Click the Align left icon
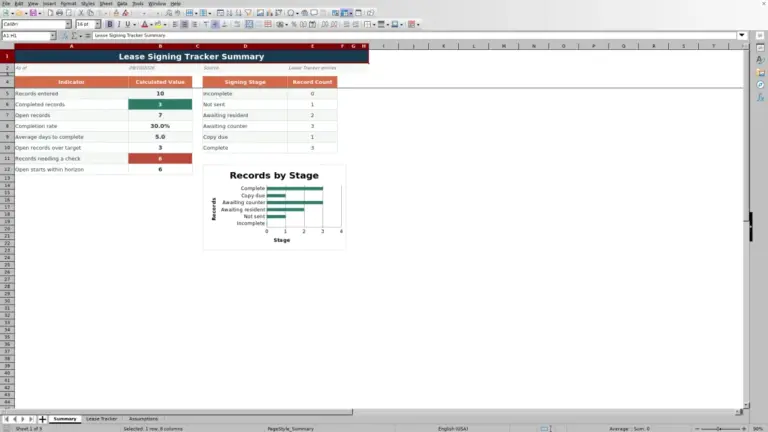 [175, 24]
